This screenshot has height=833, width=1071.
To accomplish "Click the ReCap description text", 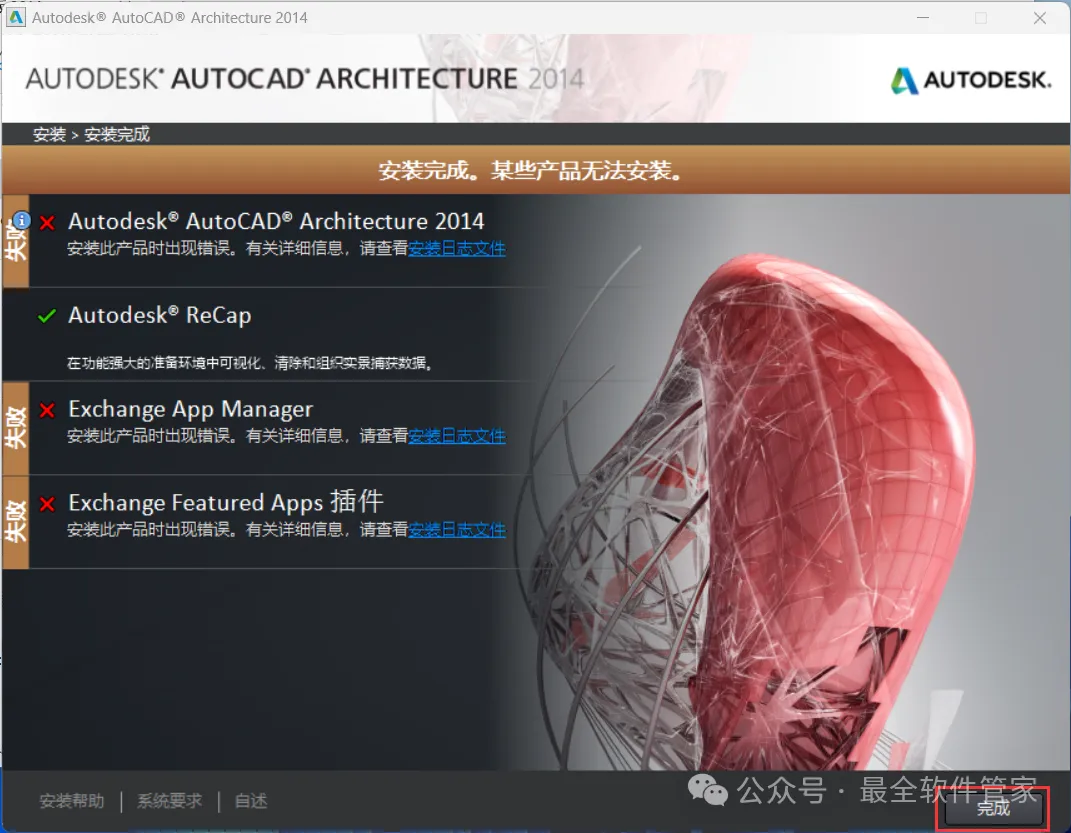I will click(250, 363).
